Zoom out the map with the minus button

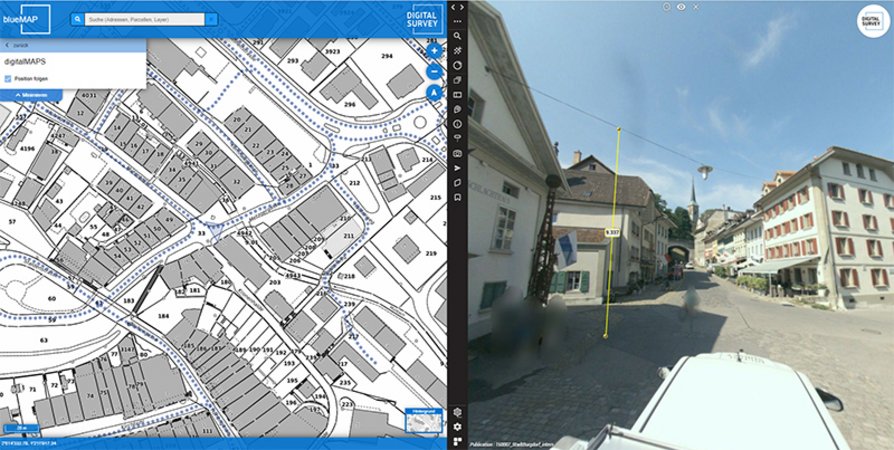pyautogui.click(x=434, y=72)
